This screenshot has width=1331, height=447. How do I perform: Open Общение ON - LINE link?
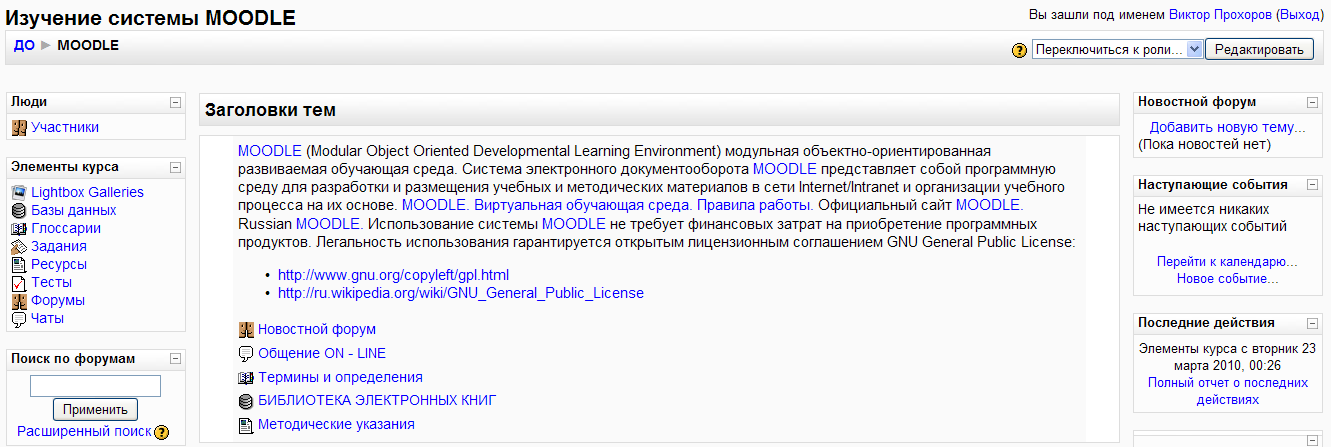point(322,353)
